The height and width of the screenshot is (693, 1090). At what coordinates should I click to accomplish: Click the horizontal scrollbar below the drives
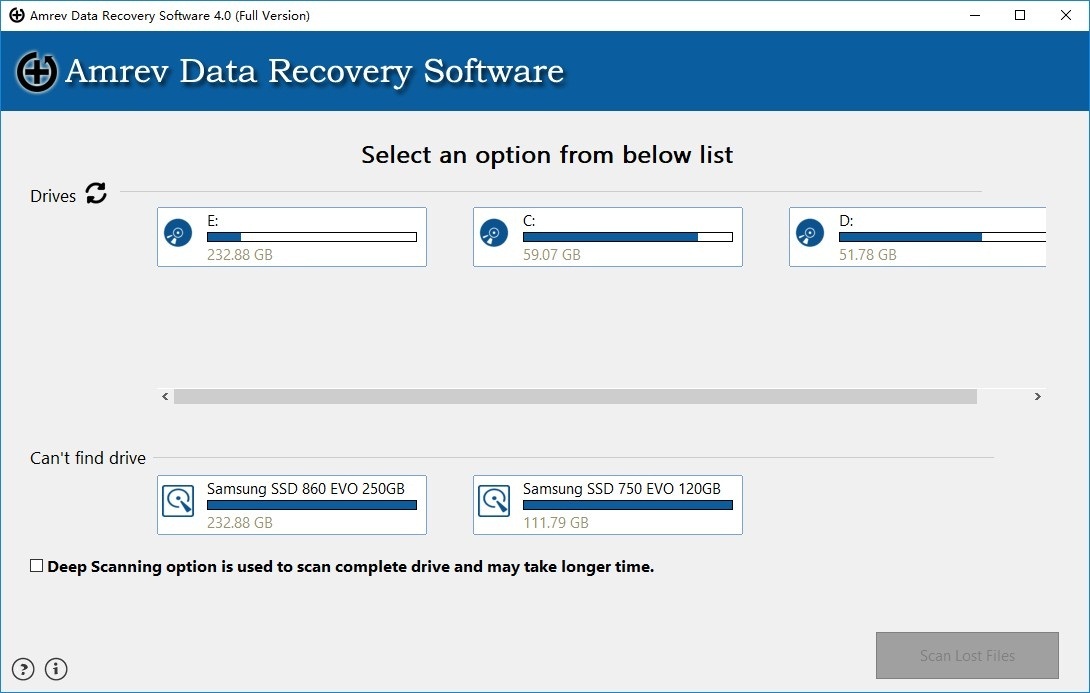tap(575, 396)
